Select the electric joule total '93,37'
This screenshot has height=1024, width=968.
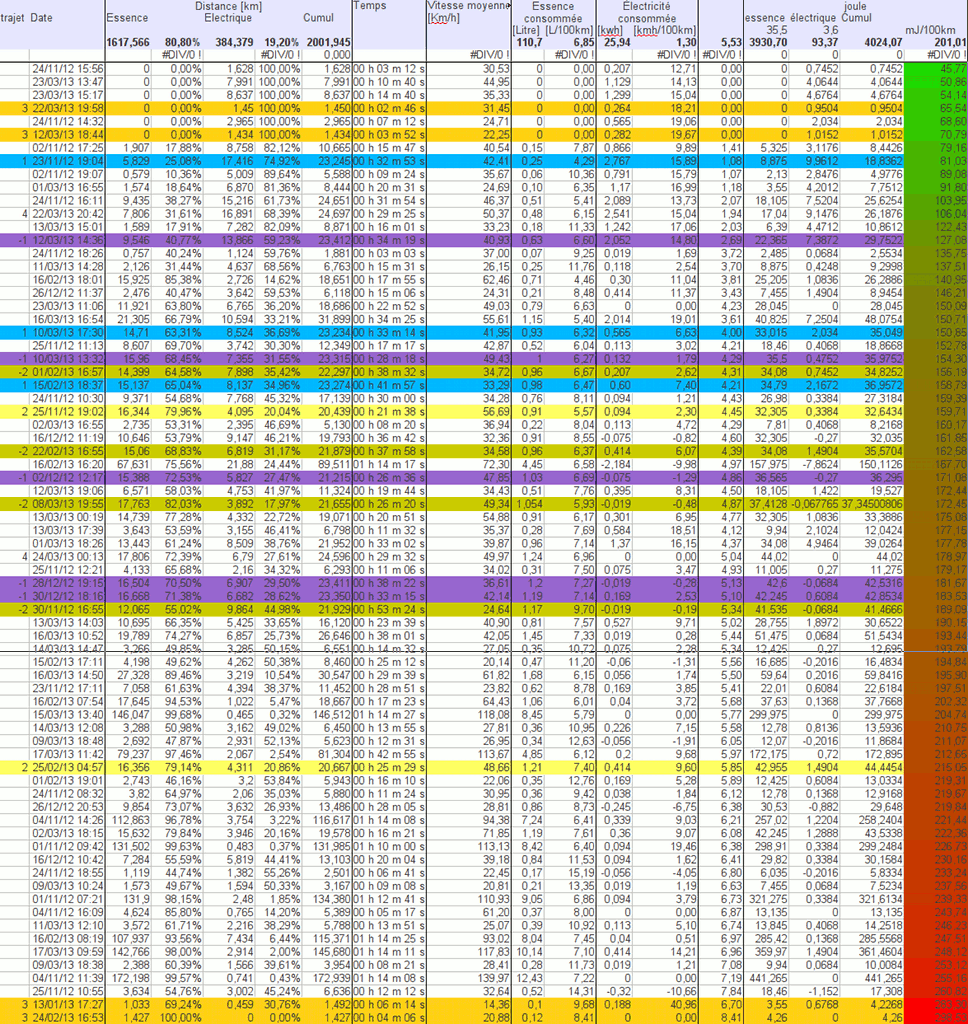[x=825, y=42]
